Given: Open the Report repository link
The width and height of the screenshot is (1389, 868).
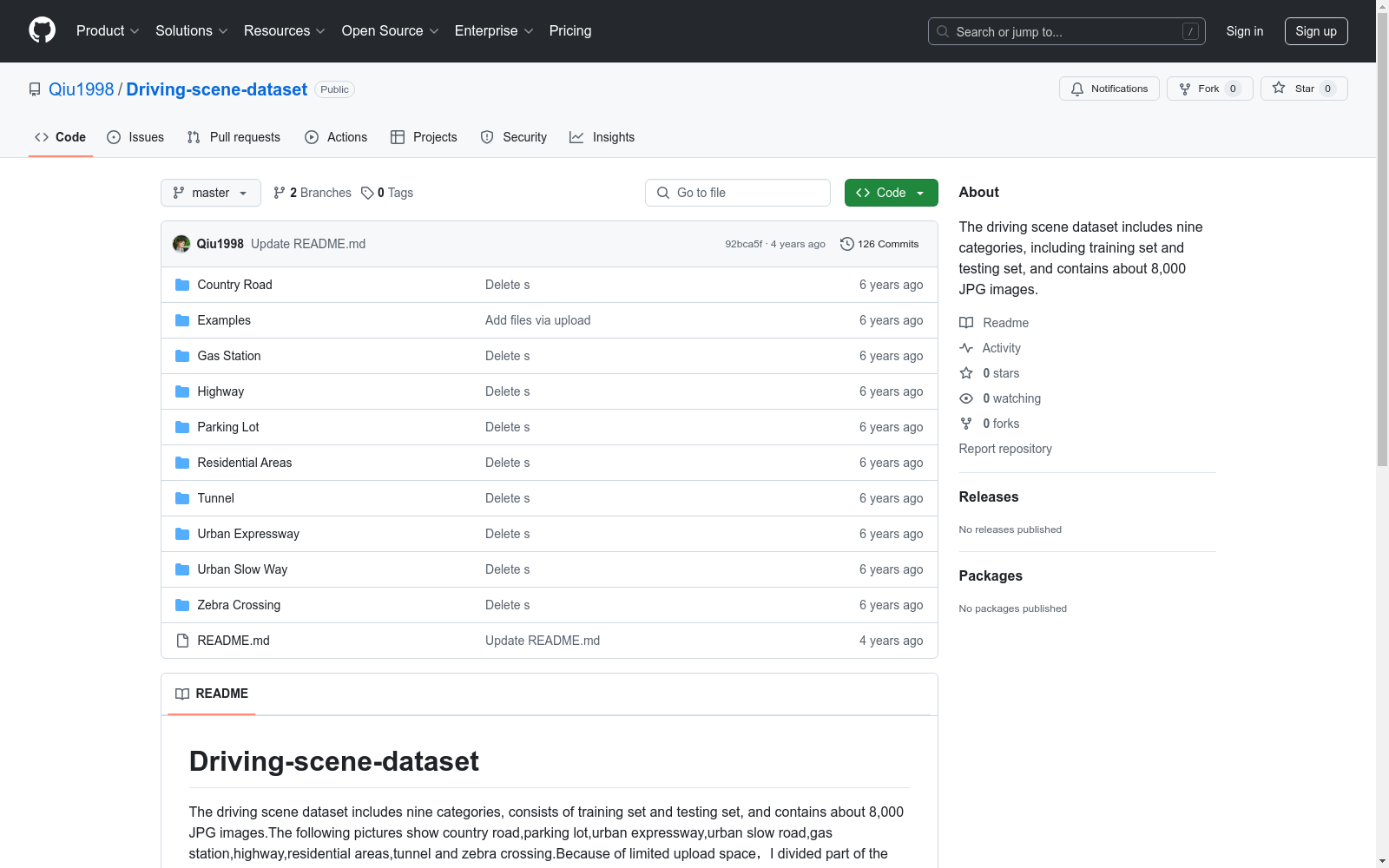Looking at the screenshot, I should pyautogui.click(x=1004, y=449).
